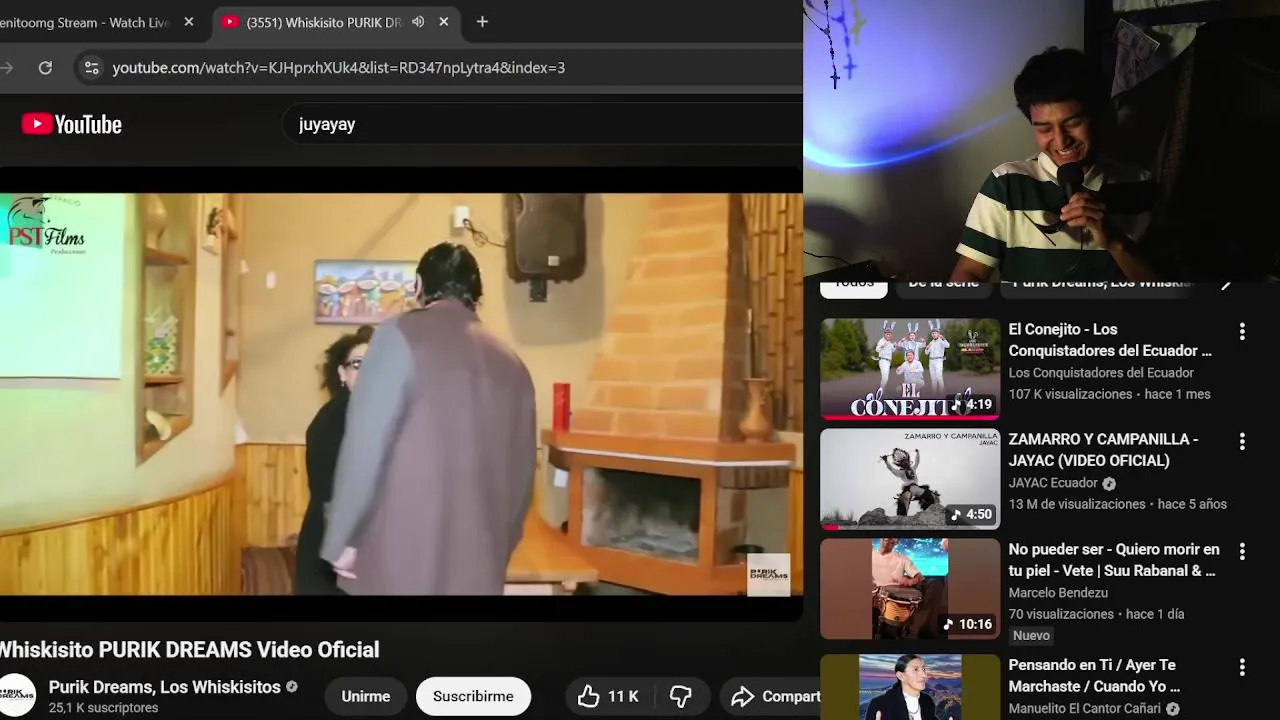The height and width of the screenshot is (720, 1280).
Task: Click 25,1 K suscriptores text
Action: point(104,708)
